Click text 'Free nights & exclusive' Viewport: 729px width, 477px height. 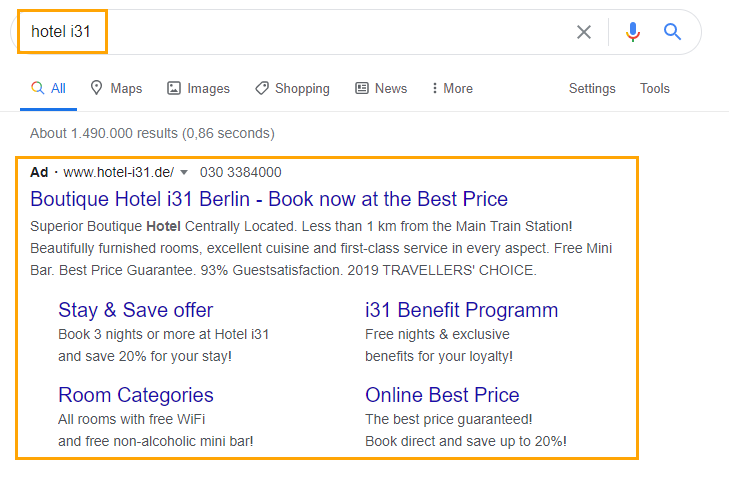click(437, 334)
